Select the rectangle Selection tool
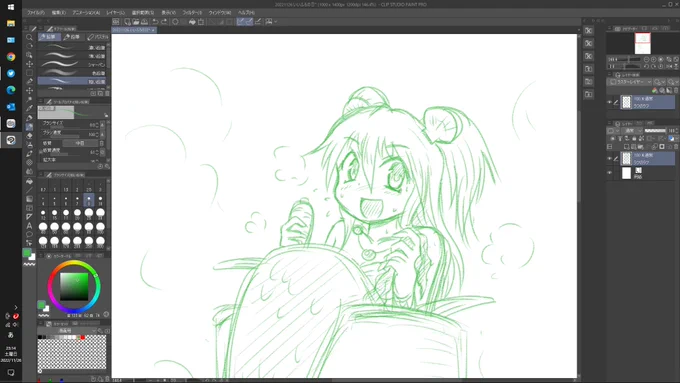This screenshot has height=383, width=680. tap(29, 73)
